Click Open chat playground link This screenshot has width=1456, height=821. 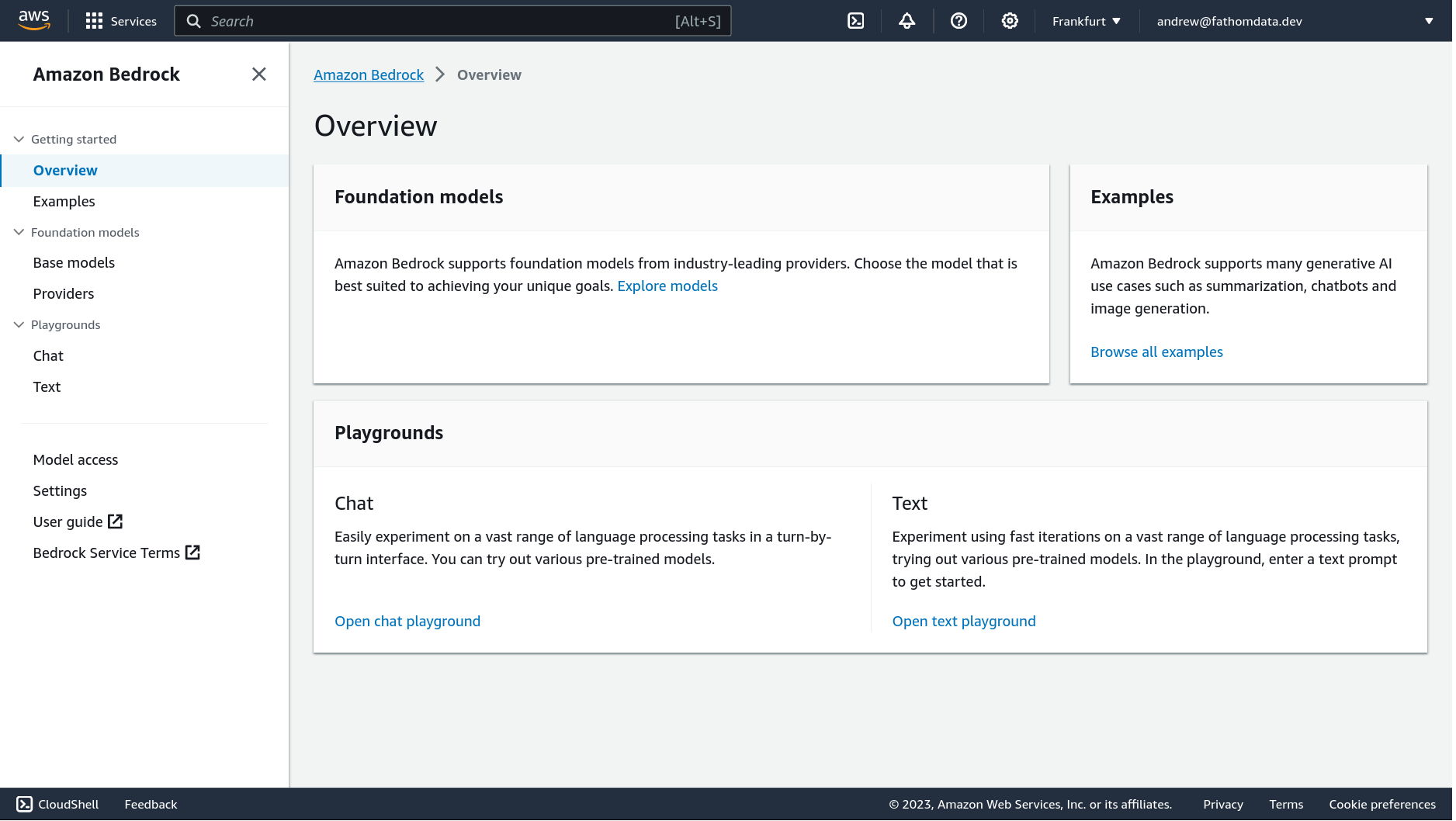[x=407, y=621]
